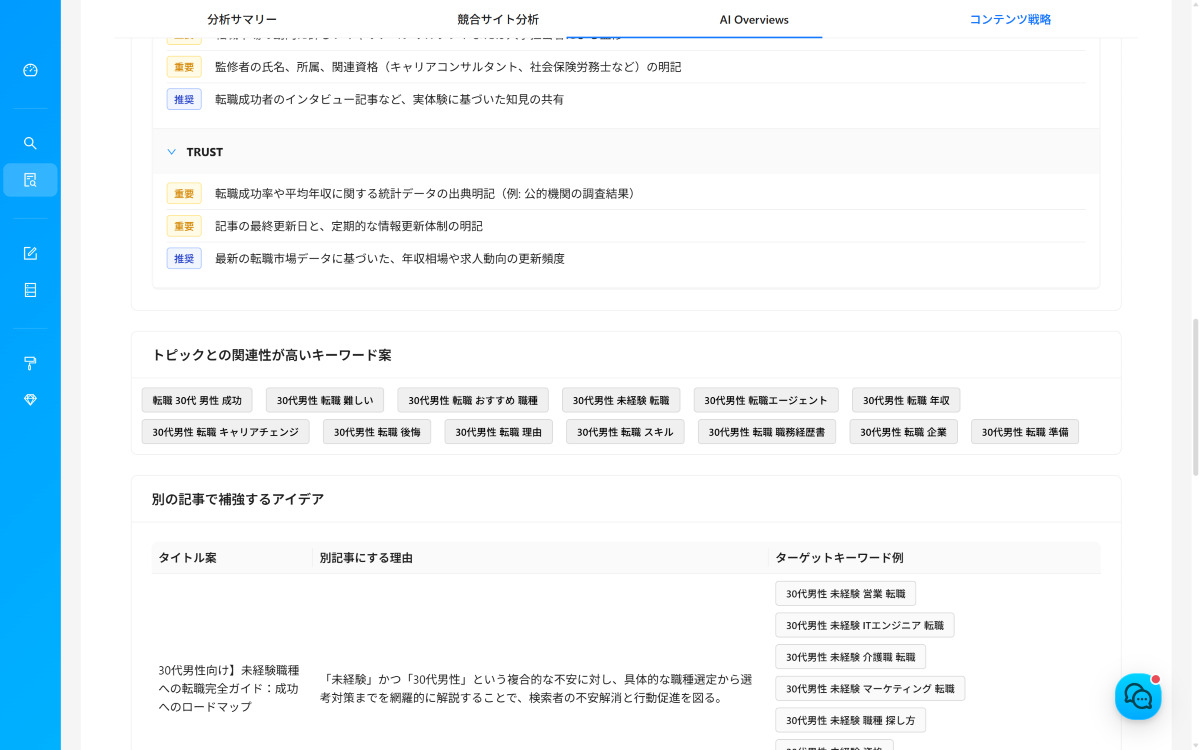Screen dimensions: 1200x750
Task: Click keyword 30代男性 未経験 ITエンジニア 転職
Action: pyautogui.click(x=864, y=624)
